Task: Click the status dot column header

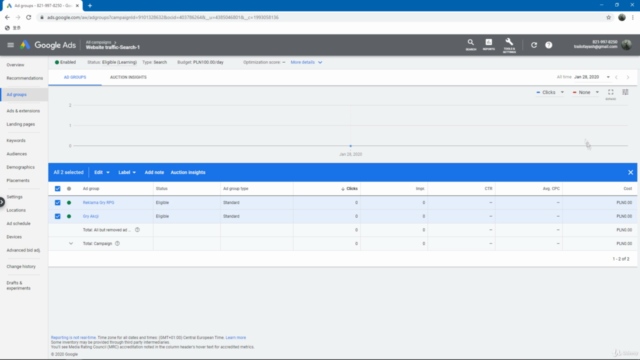Action: point(69,189)
